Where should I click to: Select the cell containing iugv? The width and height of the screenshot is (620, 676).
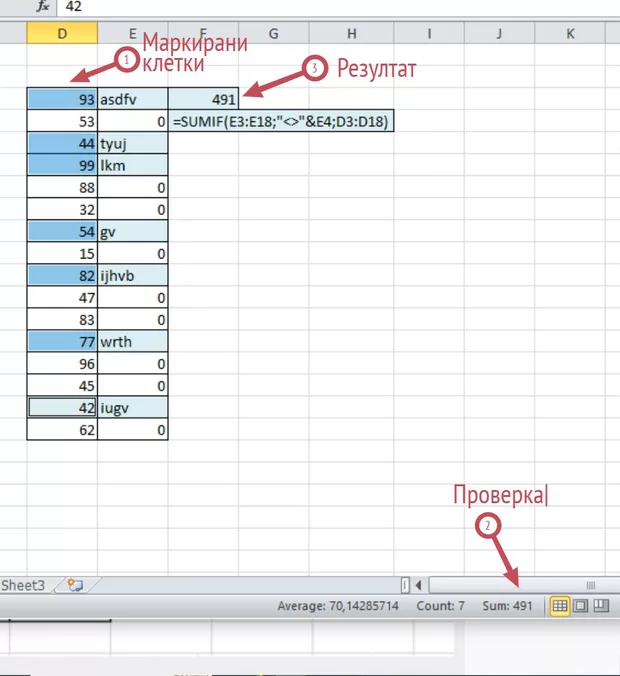point(133,408)
